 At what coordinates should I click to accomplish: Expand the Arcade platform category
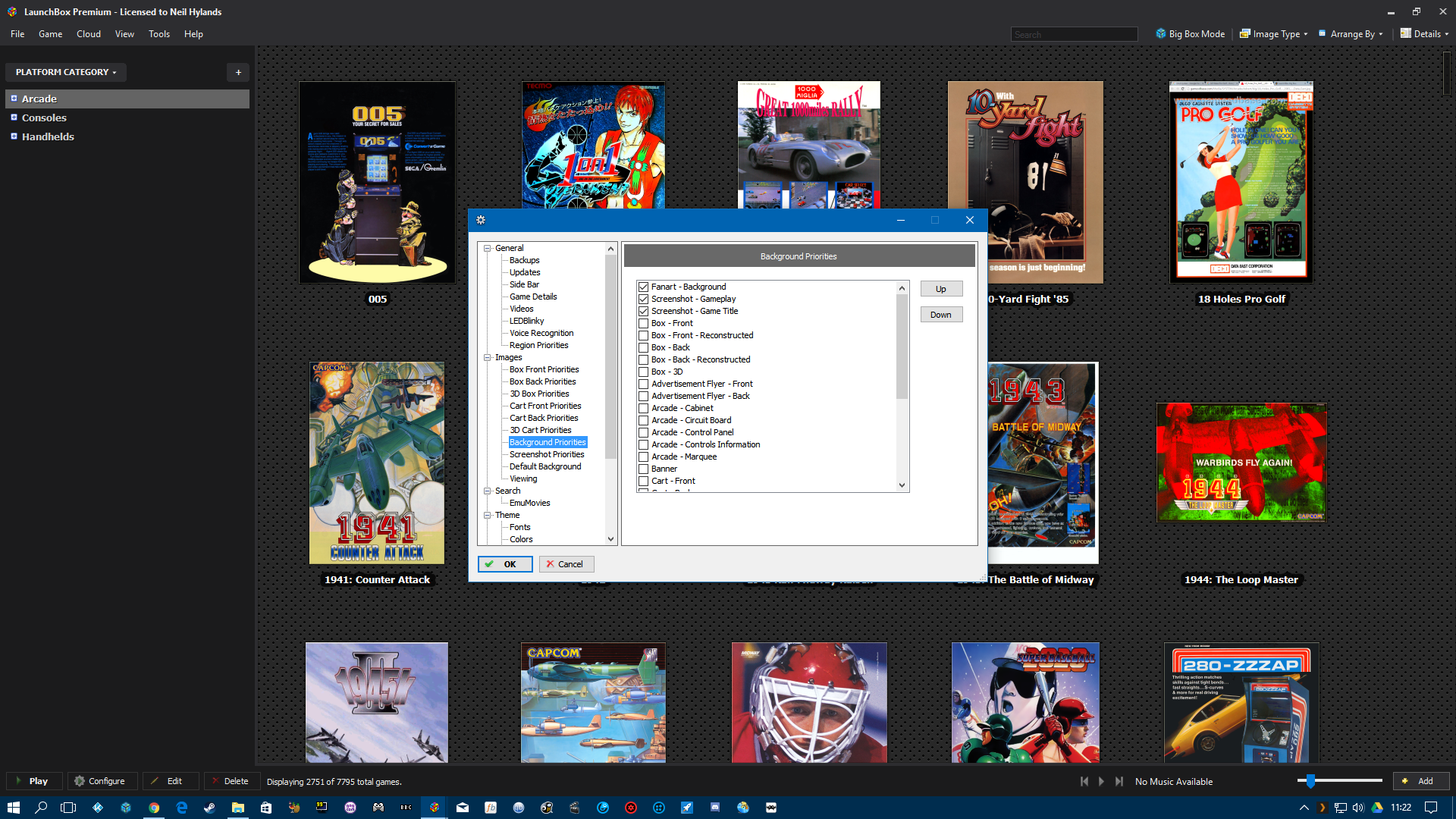(x=14, y=99)
